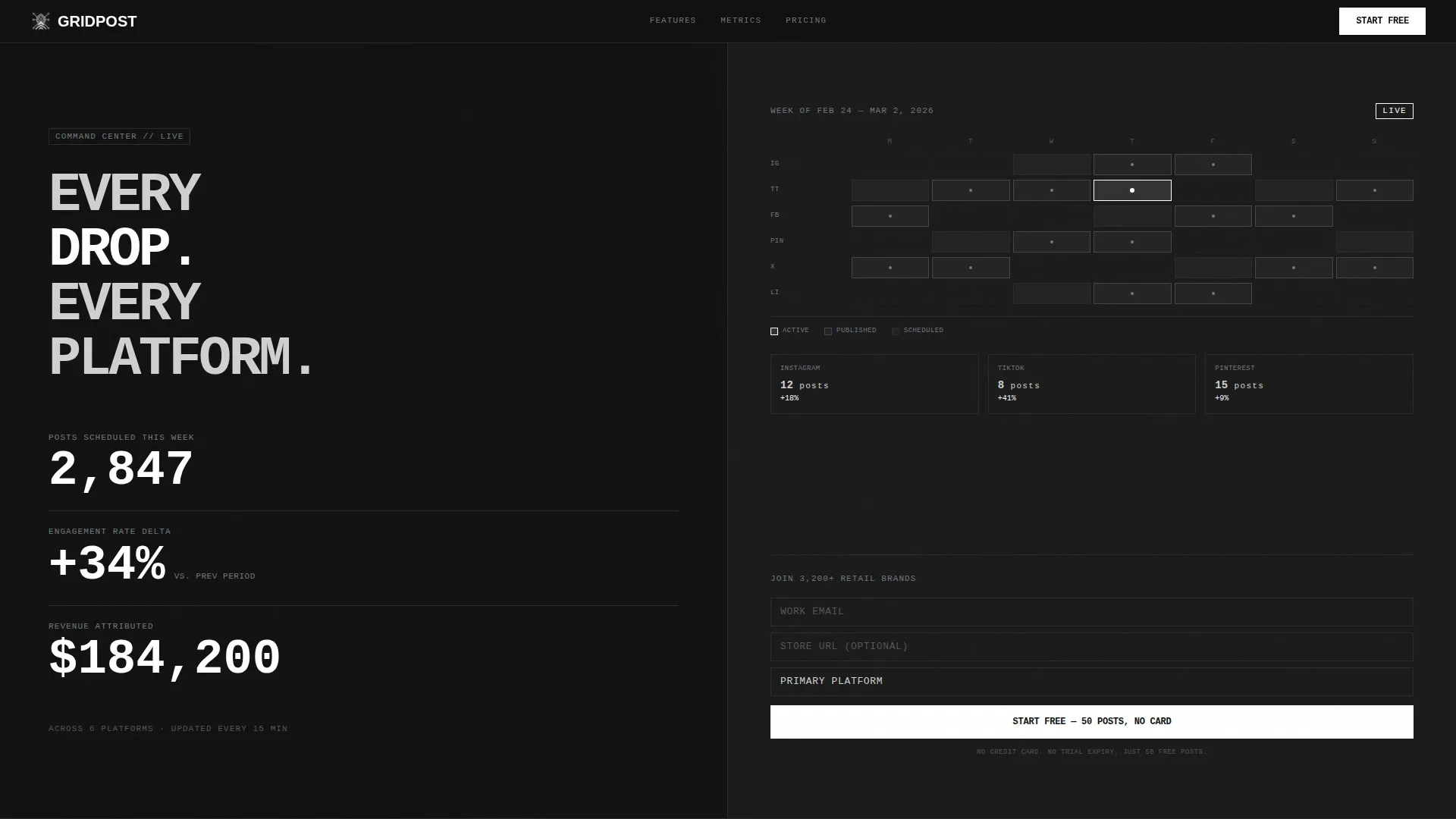This screenshot has width=1456, height=819.
Task: Open the Features nav link
Action: click(x=673, y=20)
